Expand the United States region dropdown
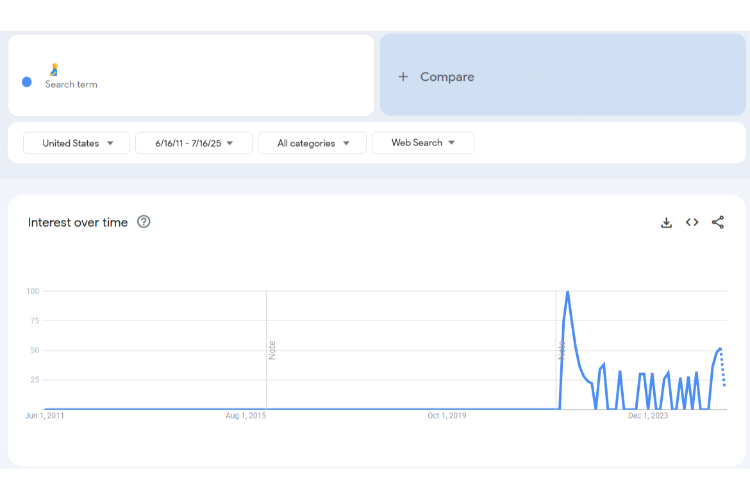 pyautogui.click(x=78, y=143)
